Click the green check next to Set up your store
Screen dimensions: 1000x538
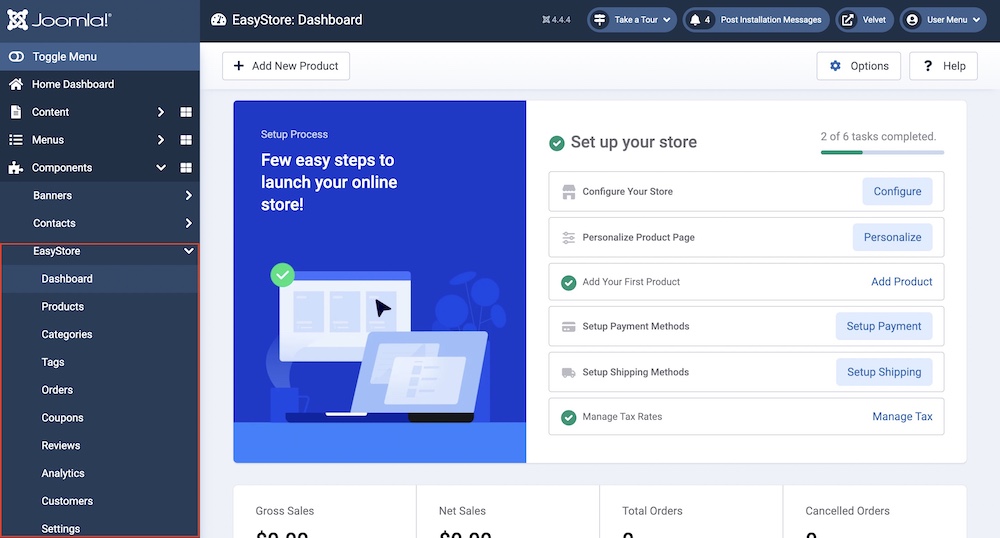pos(557,143)
